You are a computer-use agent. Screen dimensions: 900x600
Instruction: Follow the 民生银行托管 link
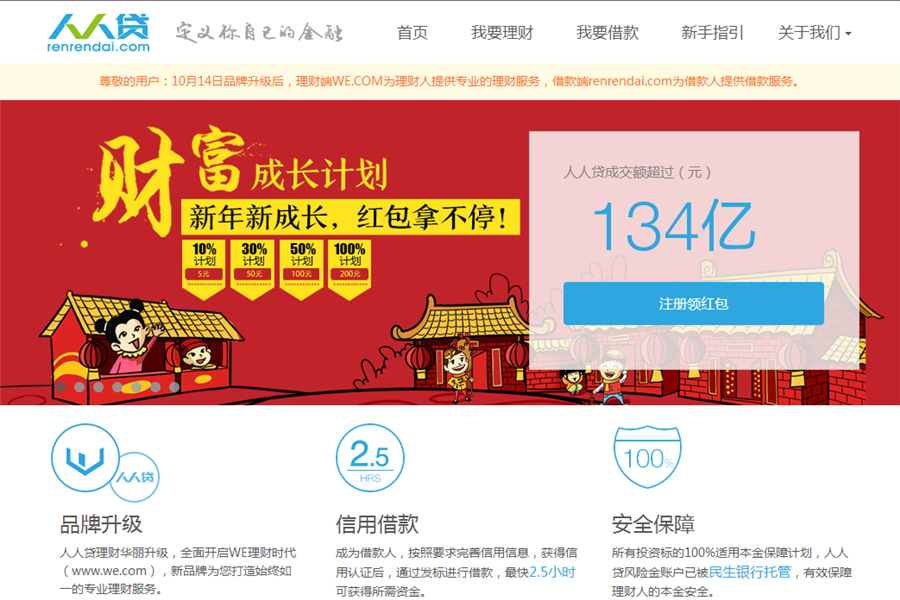(x=750, y=572)
